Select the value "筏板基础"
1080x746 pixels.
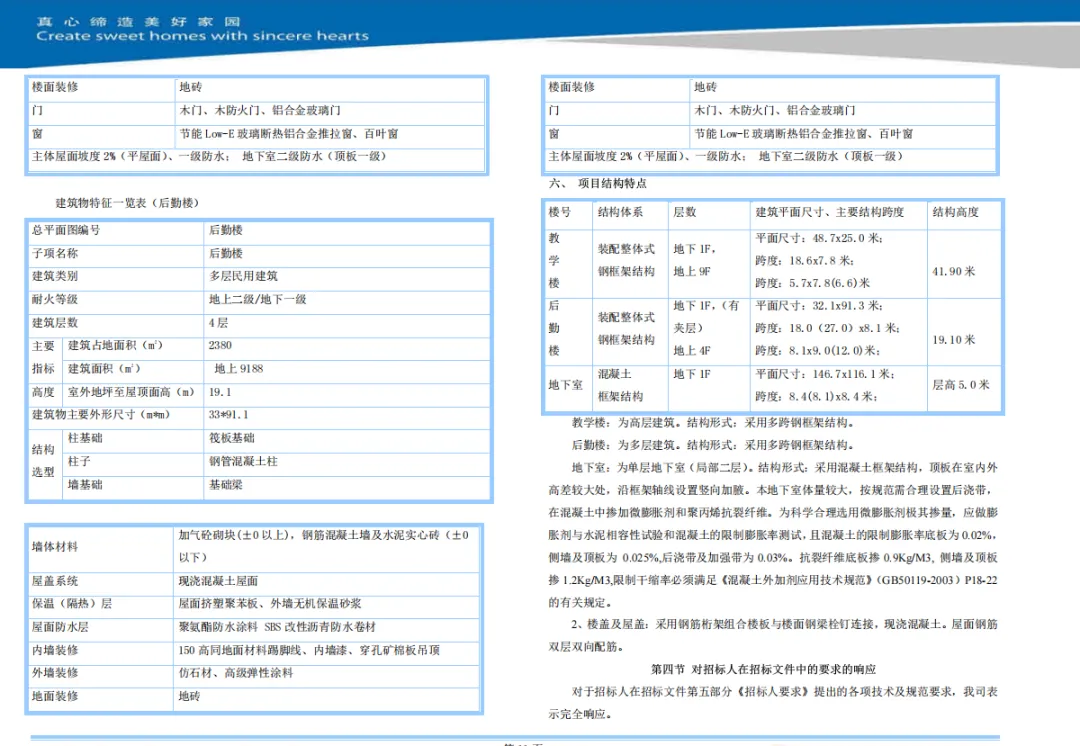pyautogui.click(x=231, y=439)
